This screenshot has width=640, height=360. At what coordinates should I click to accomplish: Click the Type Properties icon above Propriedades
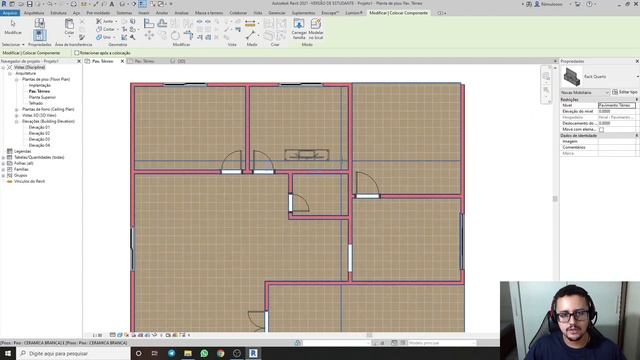click(40, 23)
